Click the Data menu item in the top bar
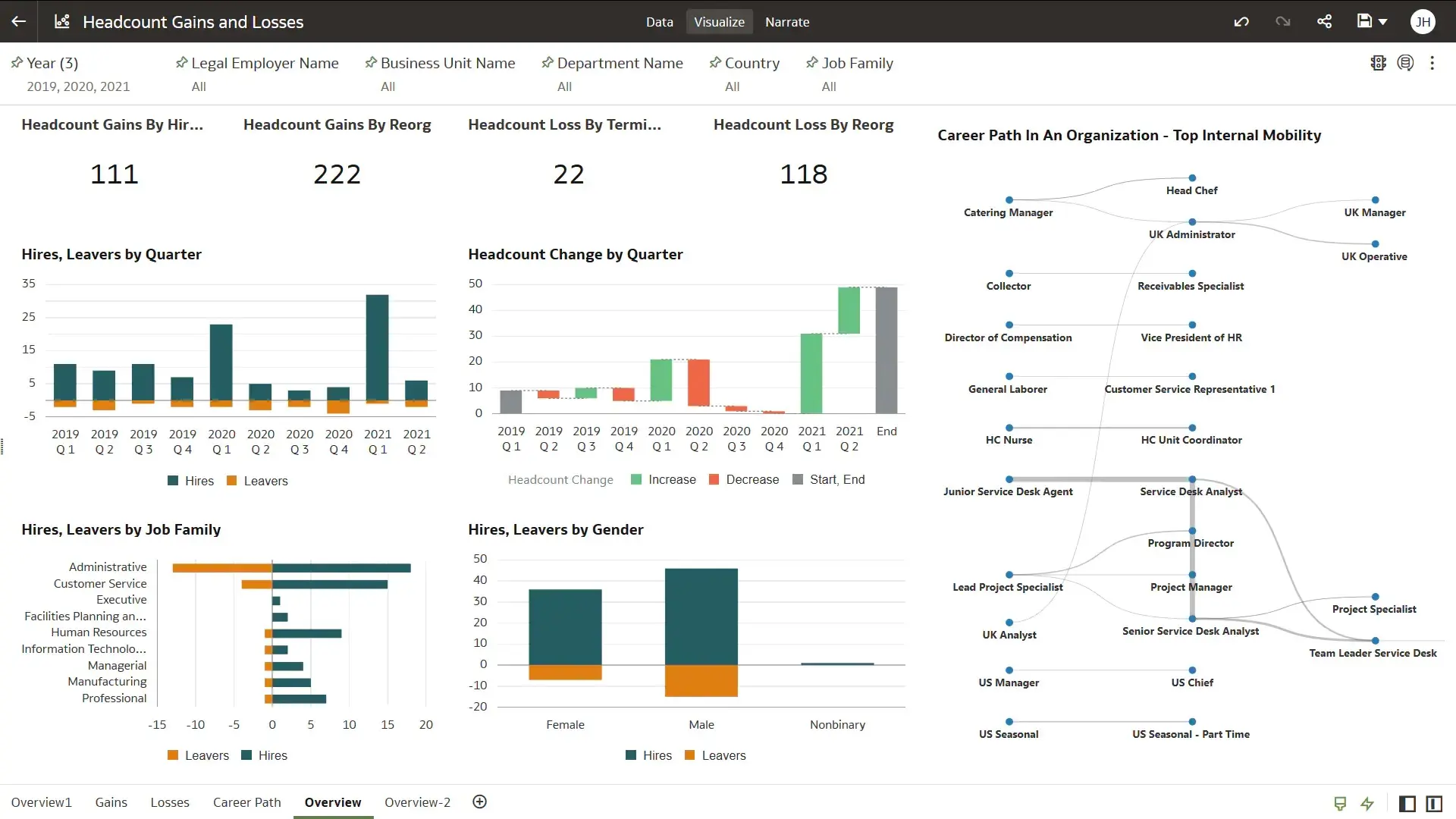 click(659, 22)
